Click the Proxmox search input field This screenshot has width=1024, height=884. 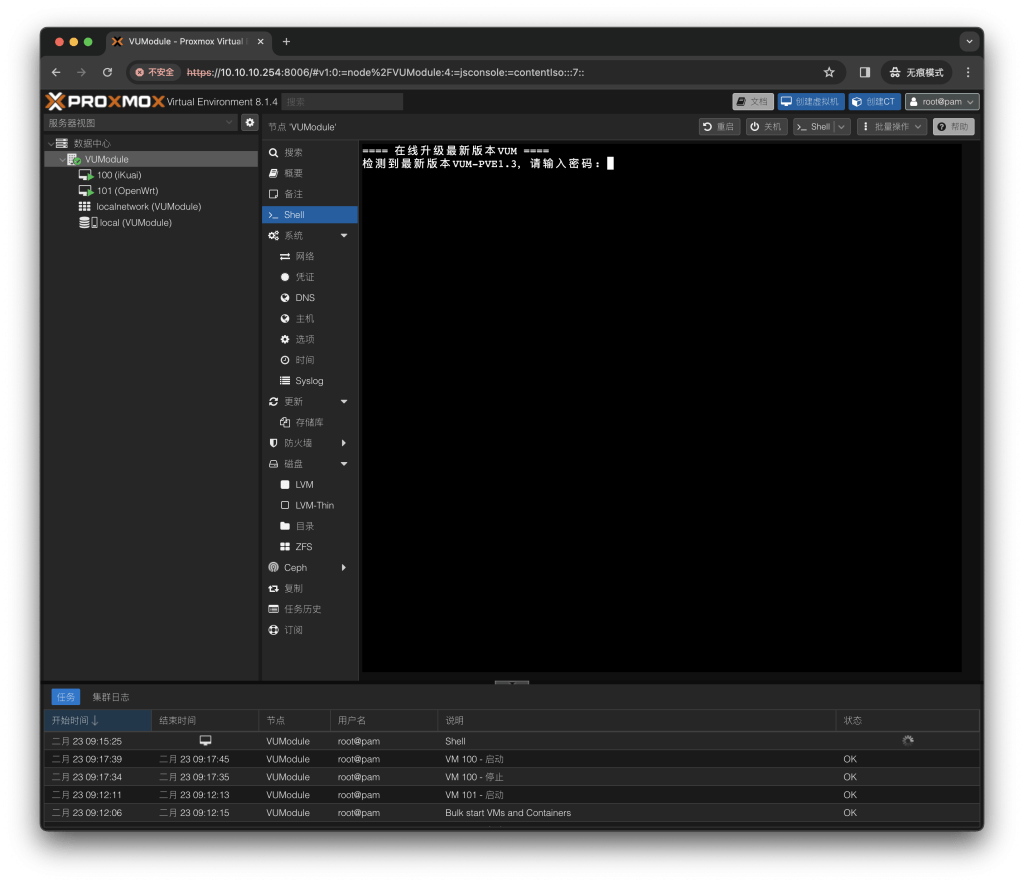pos(342,101)
